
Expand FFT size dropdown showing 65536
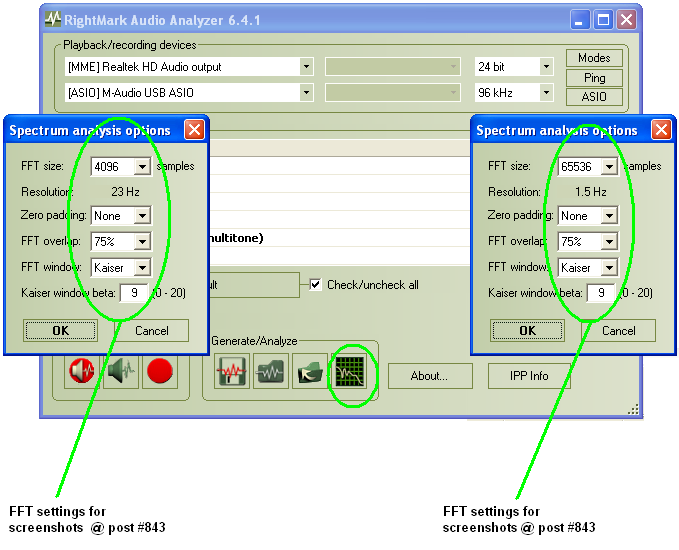click(x=609, y=167)
